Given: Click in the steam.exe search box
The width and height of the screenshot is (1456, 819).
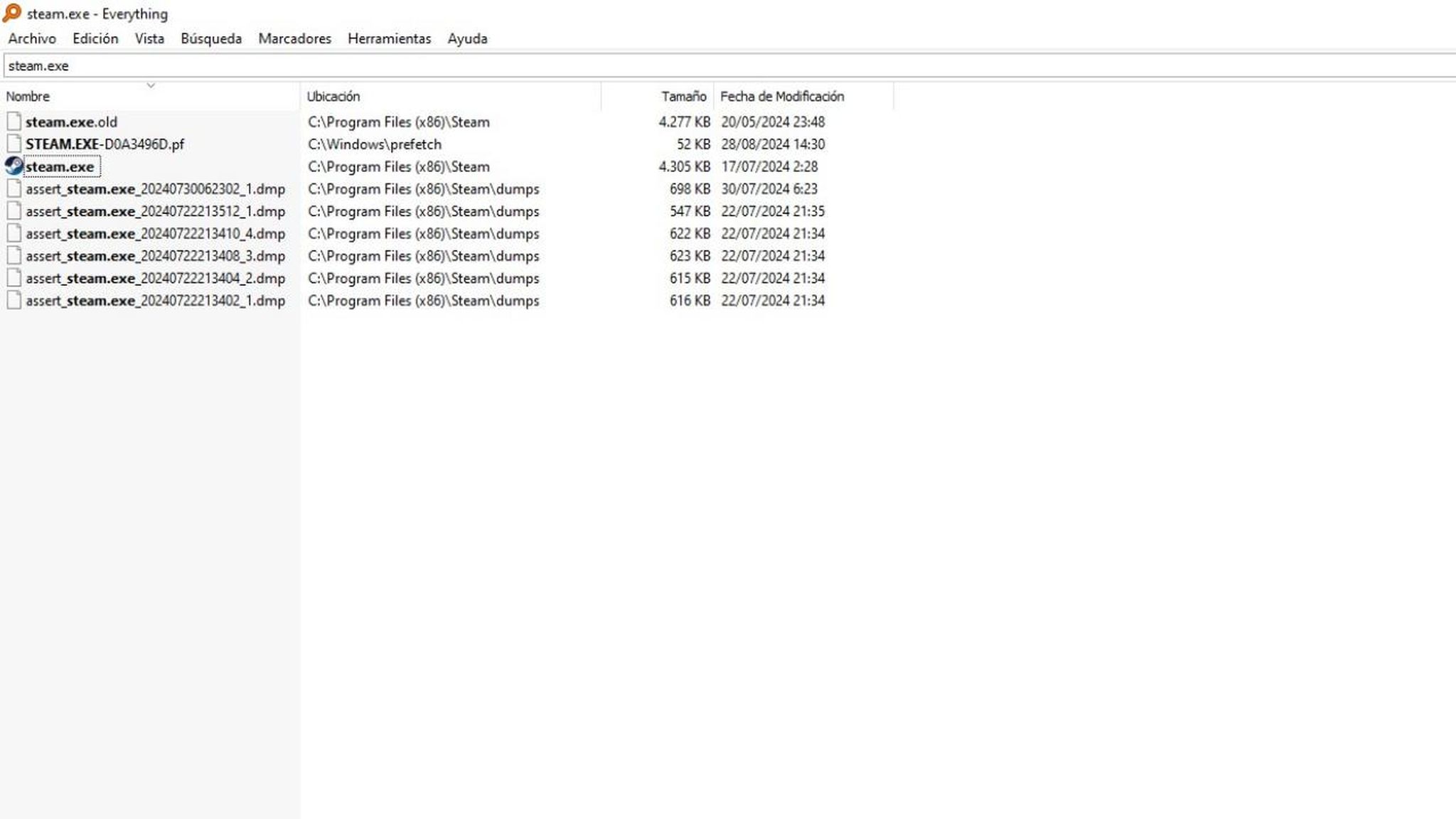Looking at the screenshot, I should tap(711, 66).
